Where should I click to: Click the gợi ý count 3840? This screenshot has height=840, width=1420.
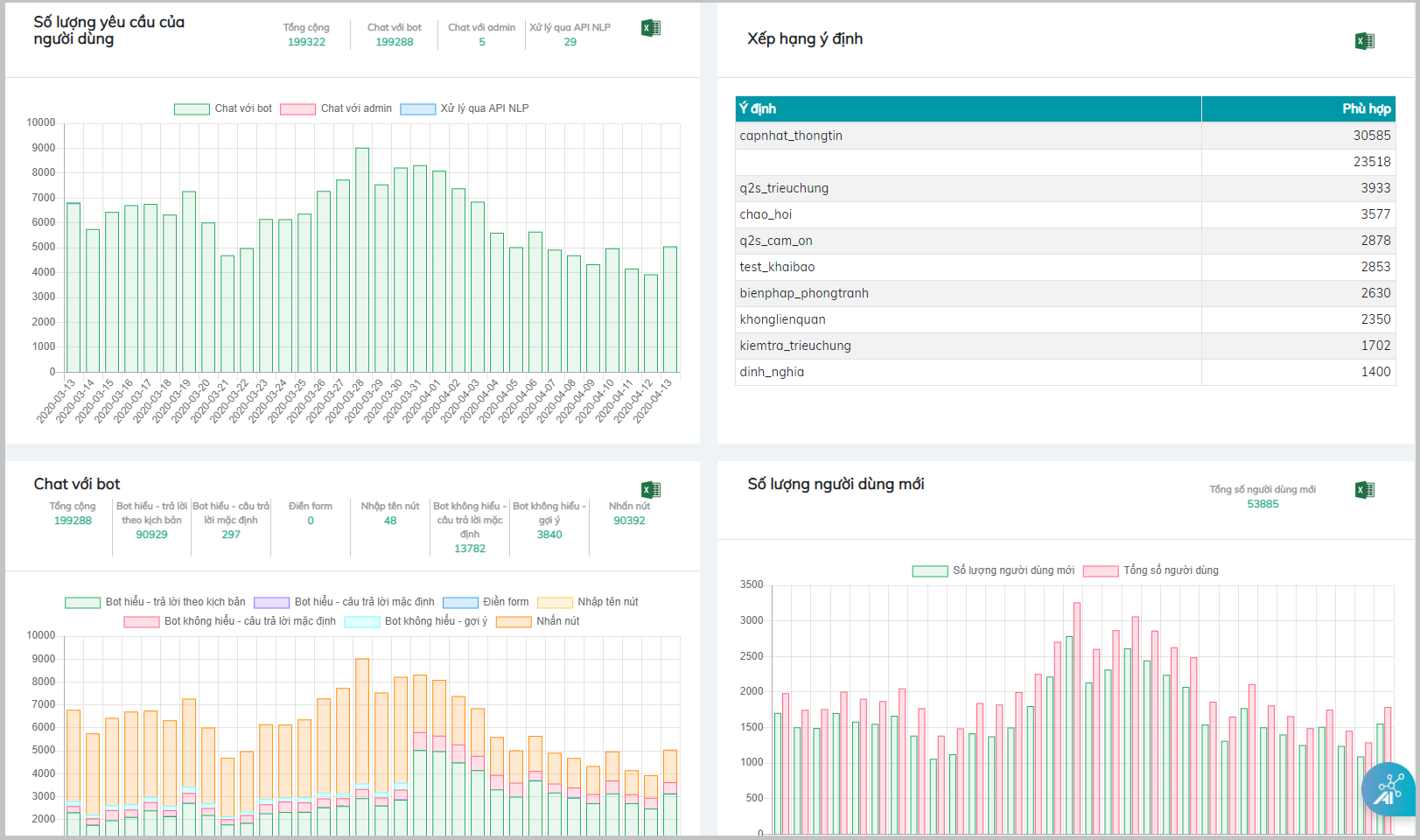[x=549, y=535]
